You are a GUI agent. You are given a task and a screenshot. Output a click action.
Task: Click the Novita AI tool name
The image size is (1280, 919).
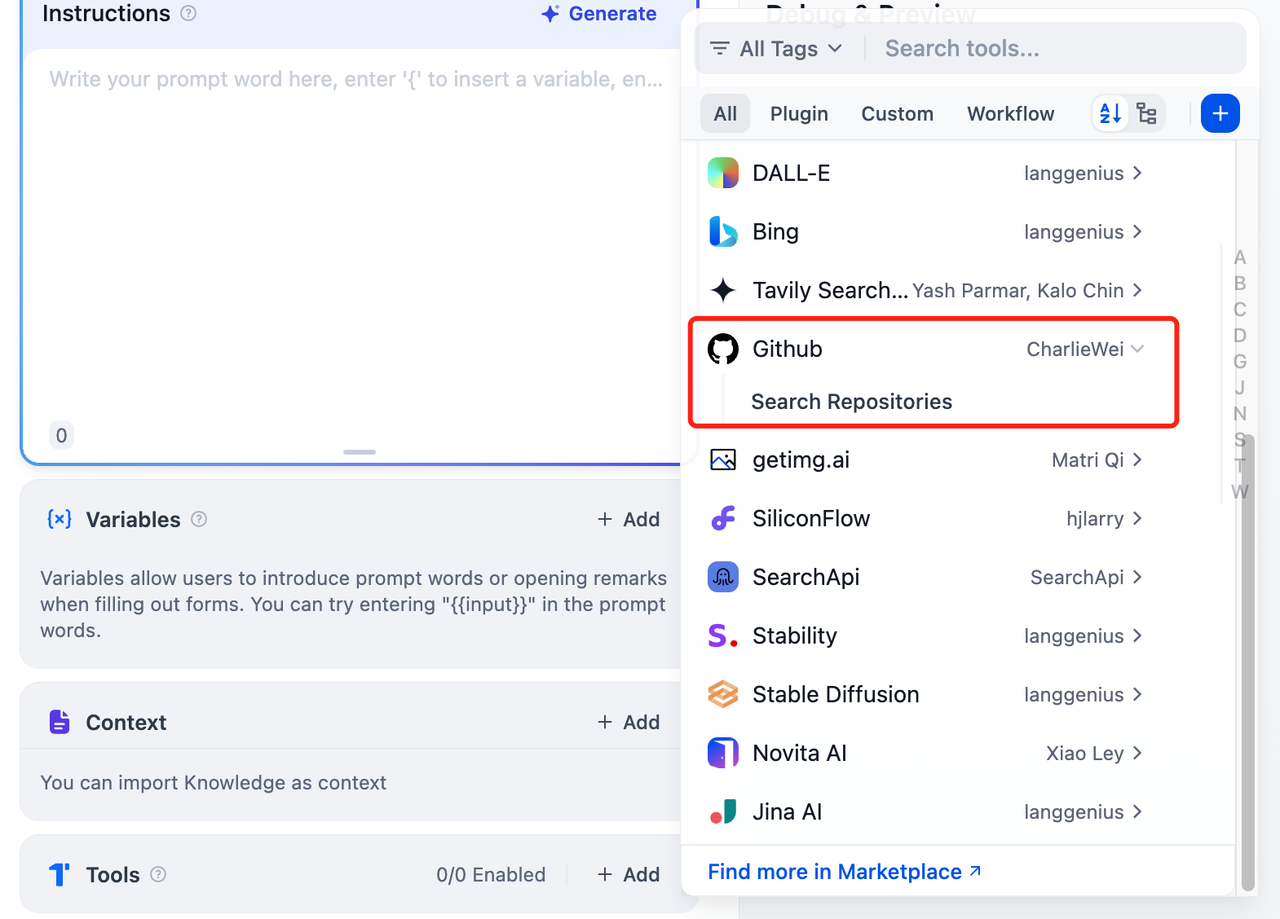[x=800, y=753]
